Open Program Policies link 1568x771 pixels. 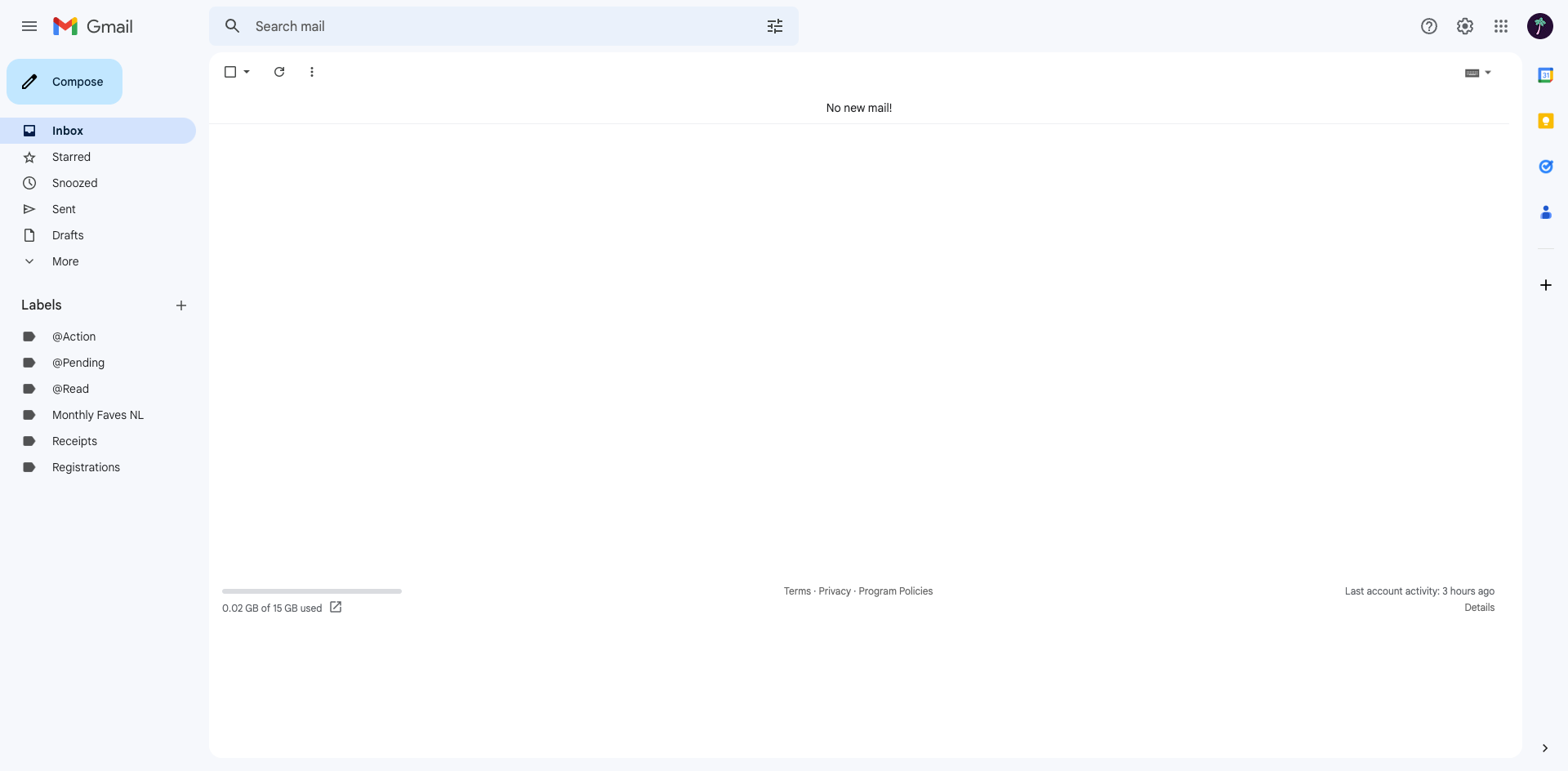click(895, 591)
